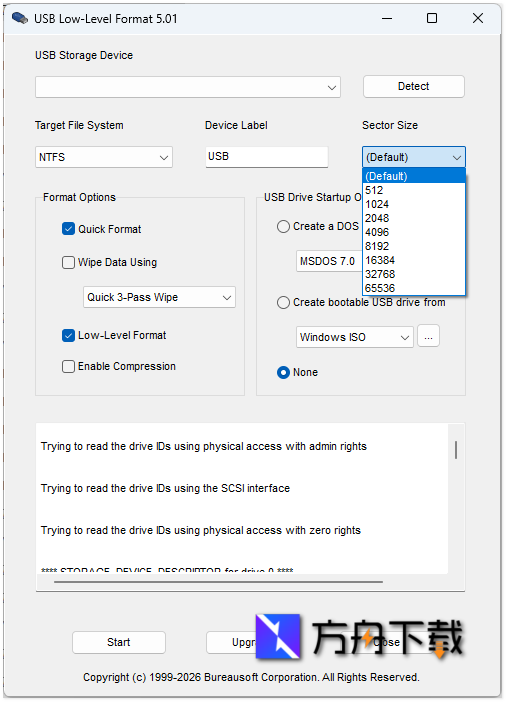Image resolution: width=506 pixels, height=702 pixels.
Task: Enable Compression checkbox
Action: 68,366
